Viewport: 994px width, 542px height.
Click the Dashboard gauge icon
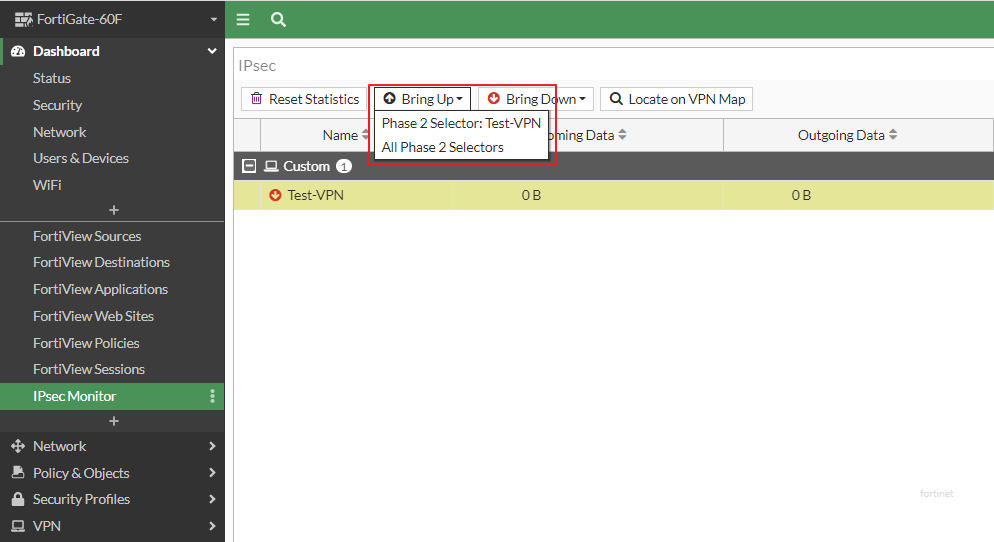(18, 51)
